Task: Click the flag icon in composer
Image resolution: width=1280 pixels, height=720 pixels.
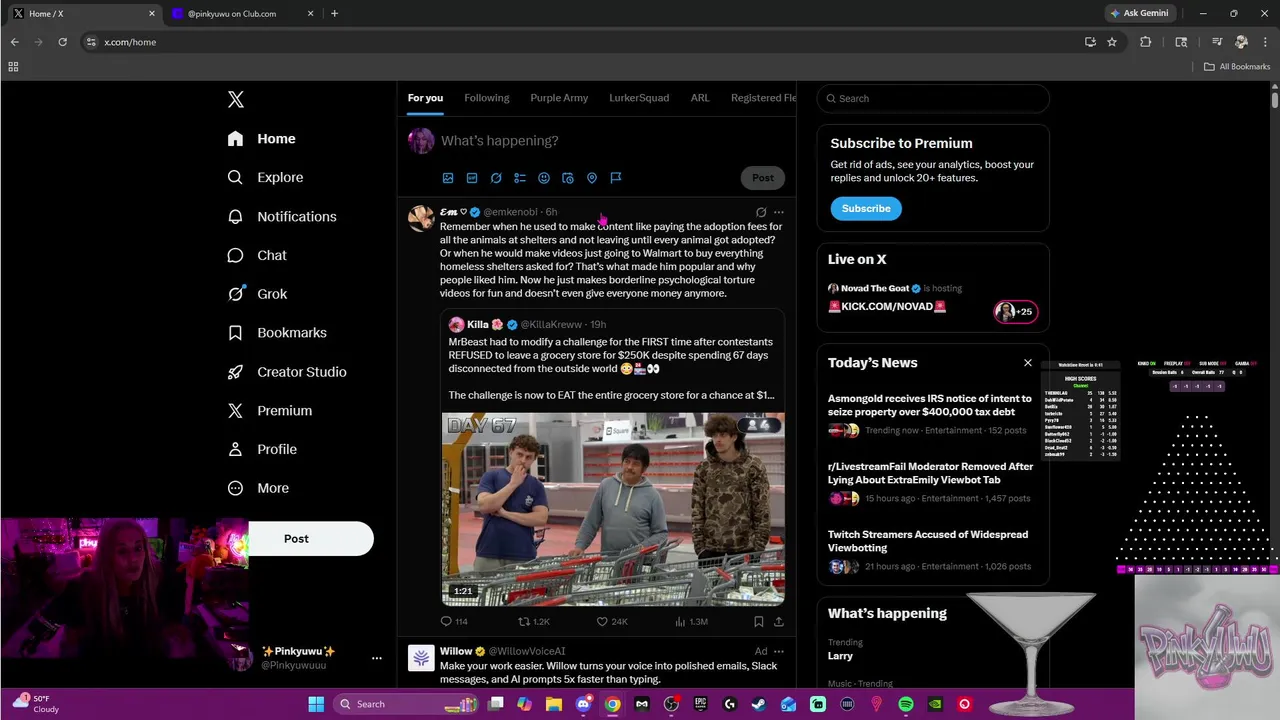Action: (616, 178)
